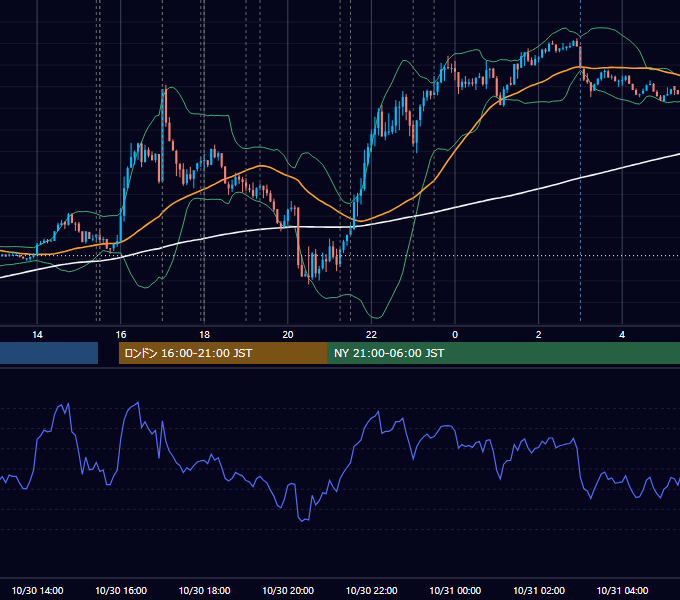
Task: Click the 14 hour label on price chart axis
Action: tap(37, 335)
